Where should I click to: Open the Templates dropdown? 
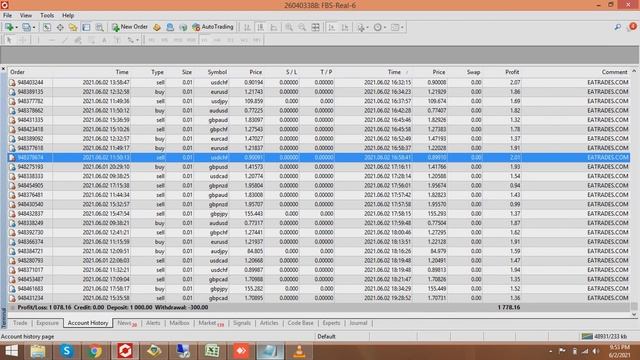click(x=397, y=27)
